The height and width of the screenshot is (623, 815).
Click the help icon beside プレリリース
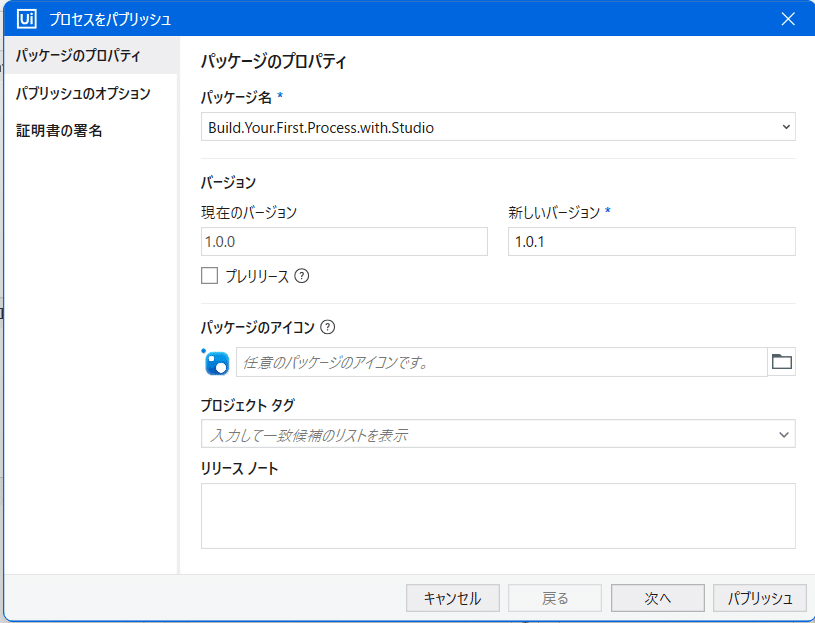point(301,276)
